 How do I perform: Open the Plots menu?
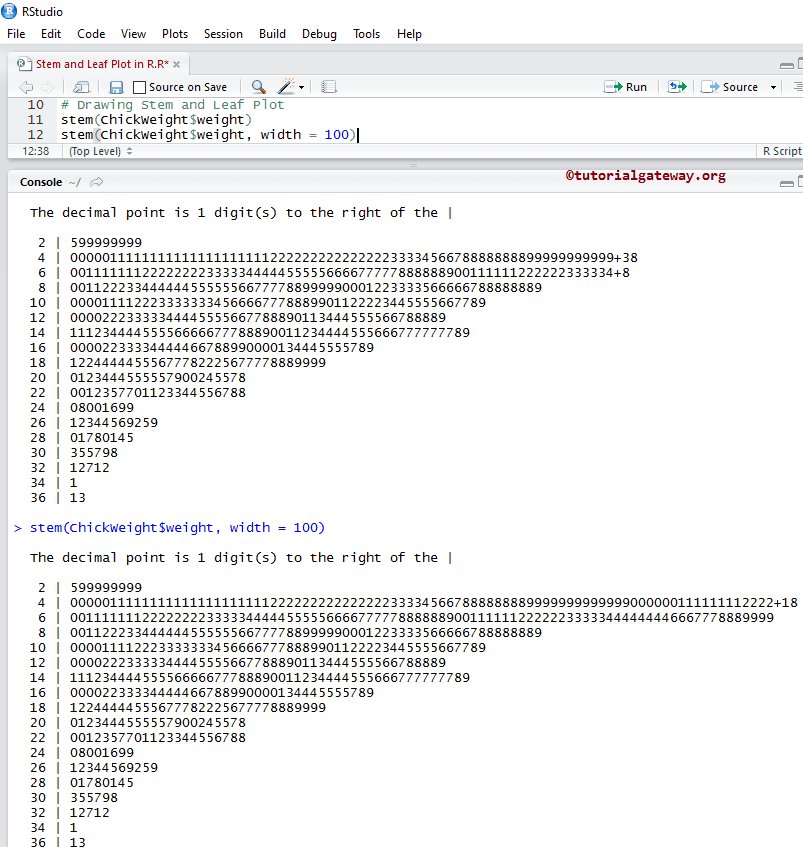(x=175, y=34)
